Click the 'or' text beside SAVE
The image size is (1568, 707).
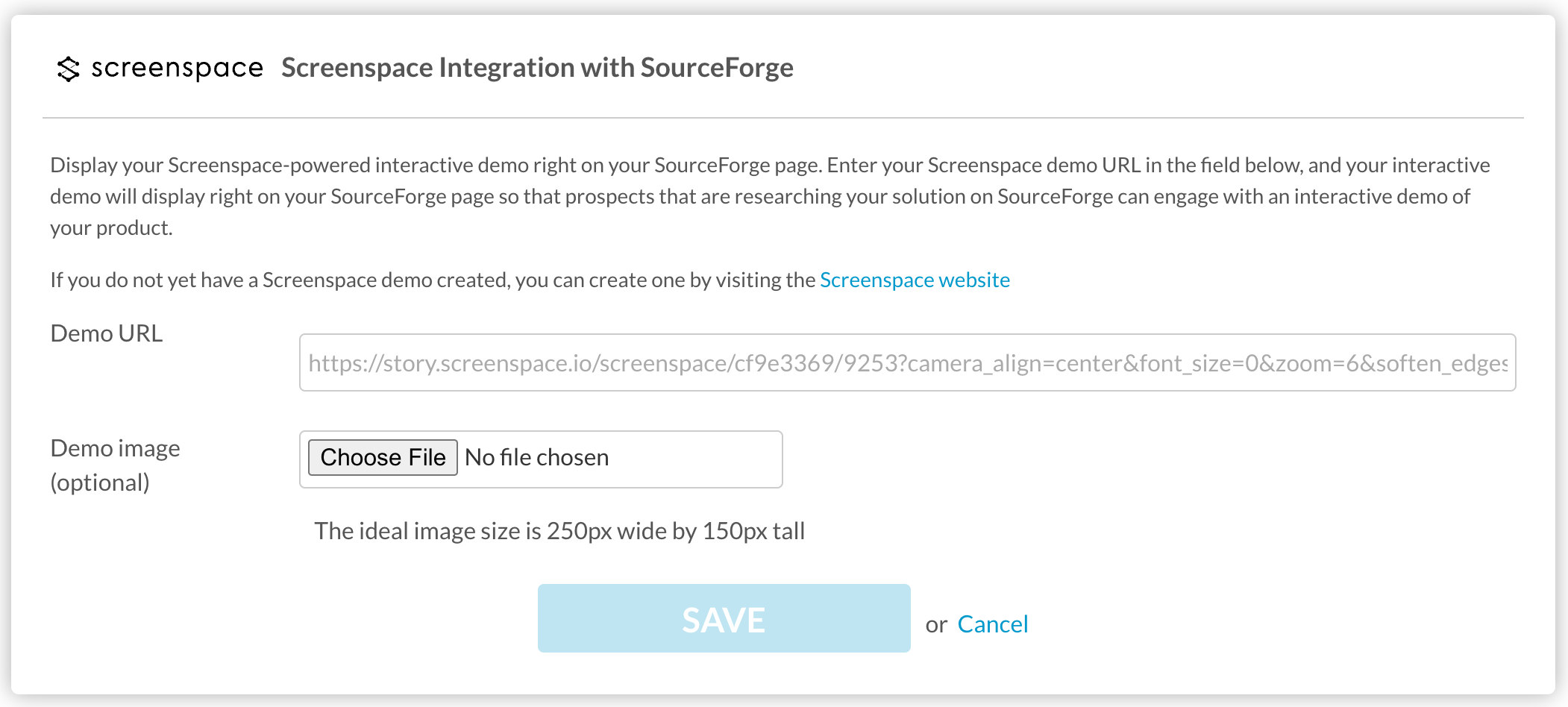pos(936,623)
